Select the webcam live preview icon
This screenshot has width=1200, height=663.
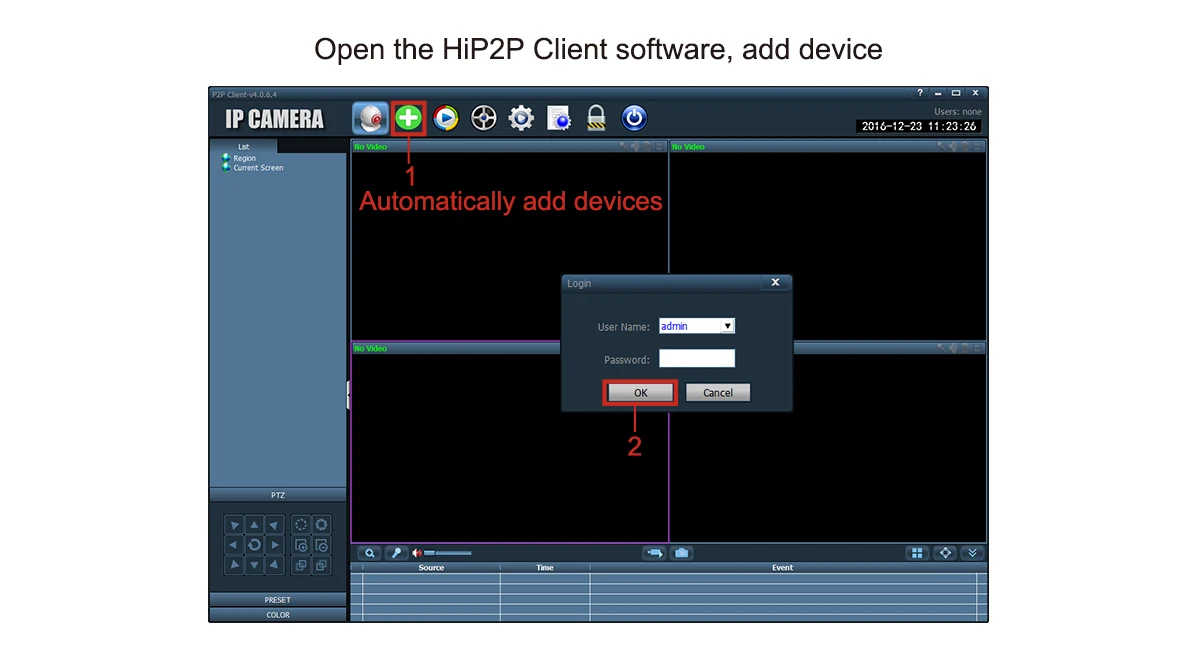point(370,119)
